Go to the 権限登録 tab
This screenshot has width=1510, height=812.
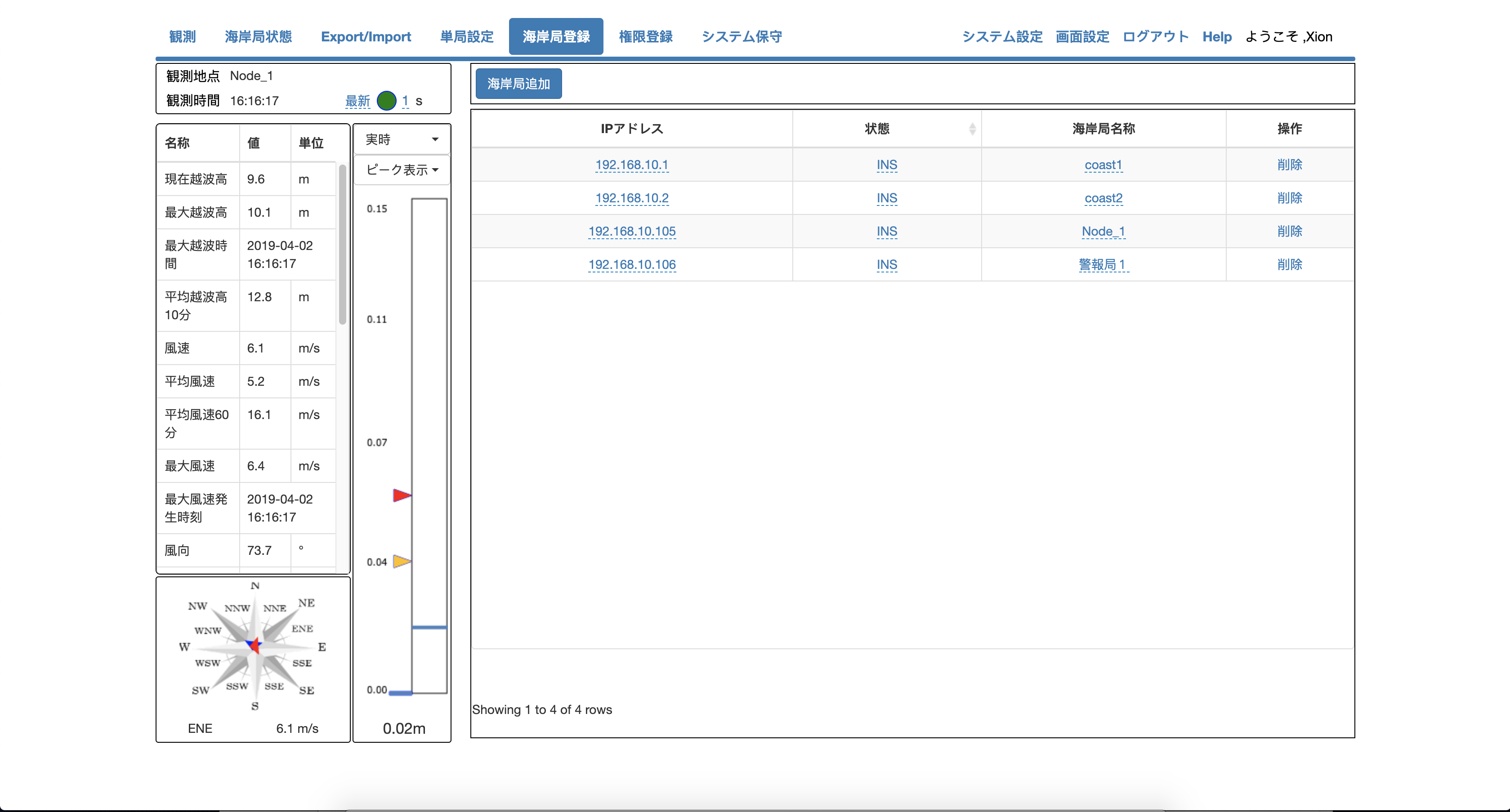click(x=645, y=36)
